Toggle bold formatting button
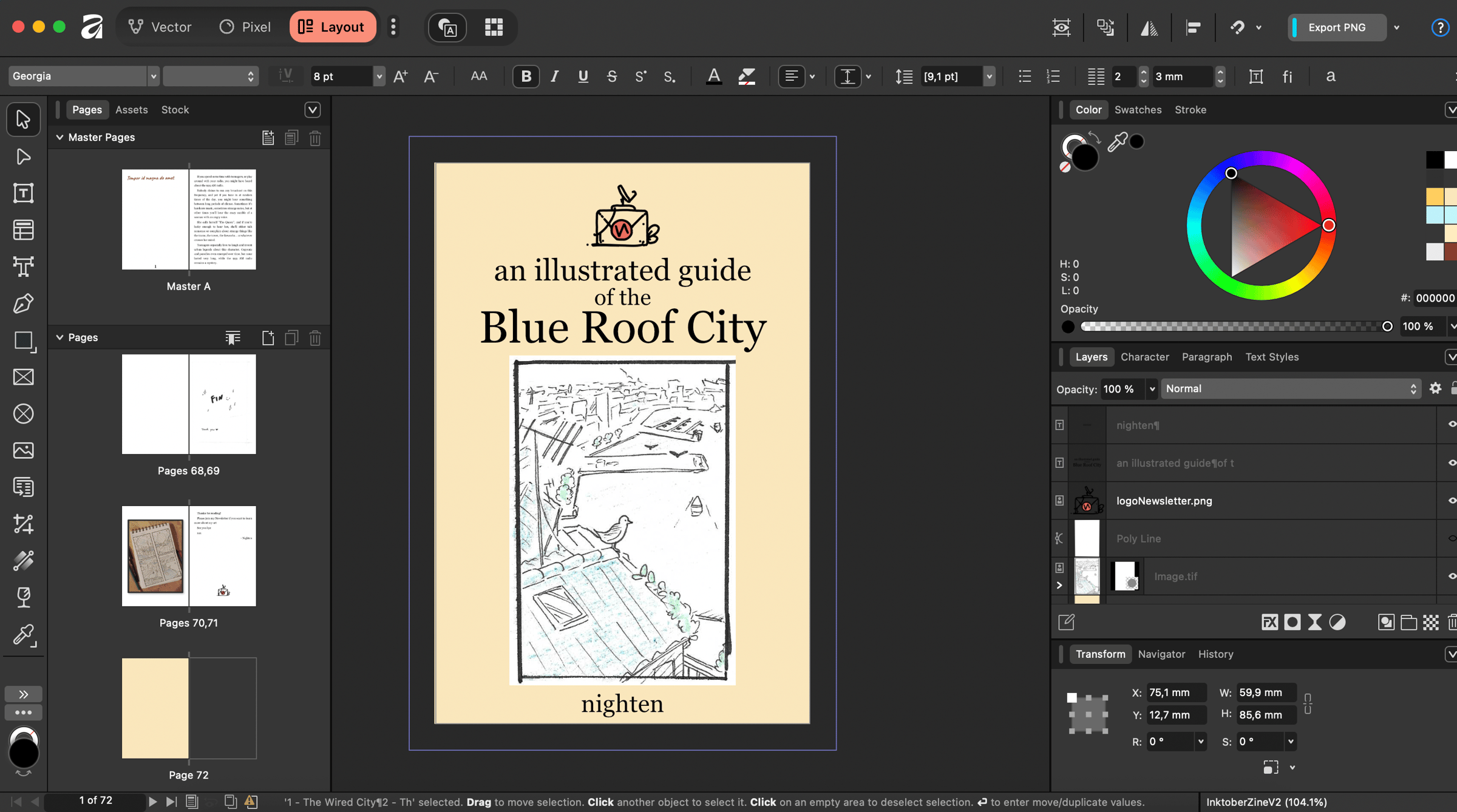The height and width of the screenshot is (812, 1457). tap(526, 76)
